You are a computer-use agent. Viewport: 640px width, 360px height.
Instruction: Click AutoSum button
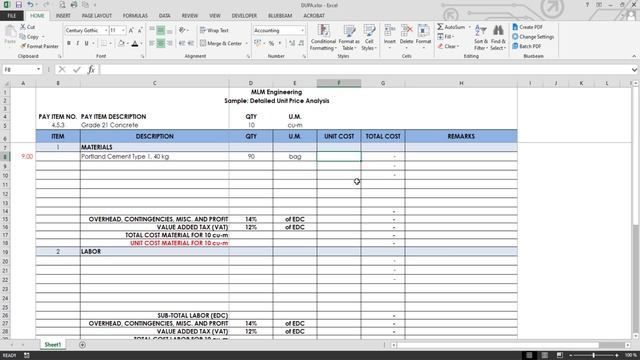coord(451,27)
